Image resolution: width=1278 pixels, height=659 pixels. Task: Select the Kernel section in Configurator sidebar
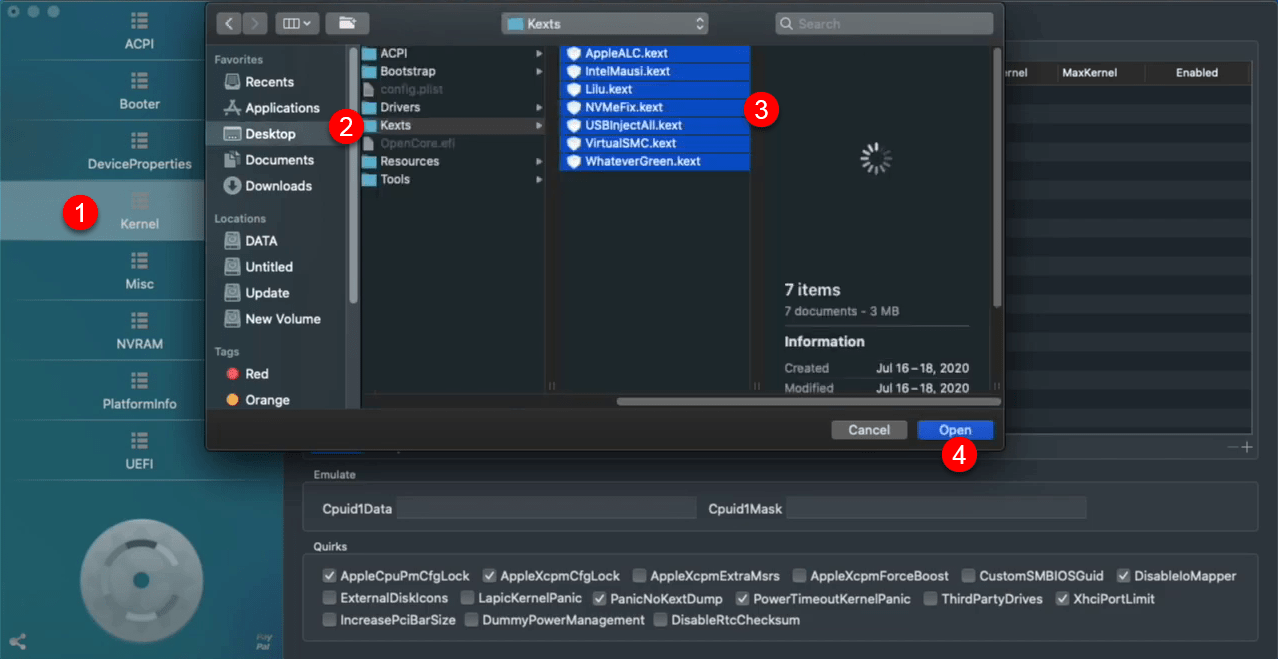139,211
